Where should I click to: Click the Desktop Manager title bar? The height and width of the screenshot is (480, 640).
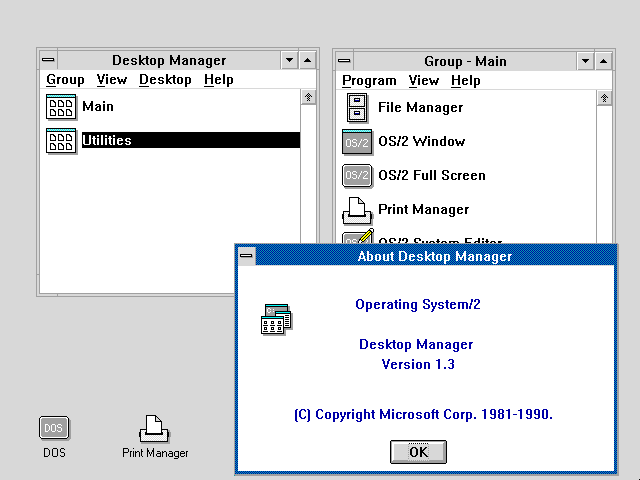coord(169,60)
